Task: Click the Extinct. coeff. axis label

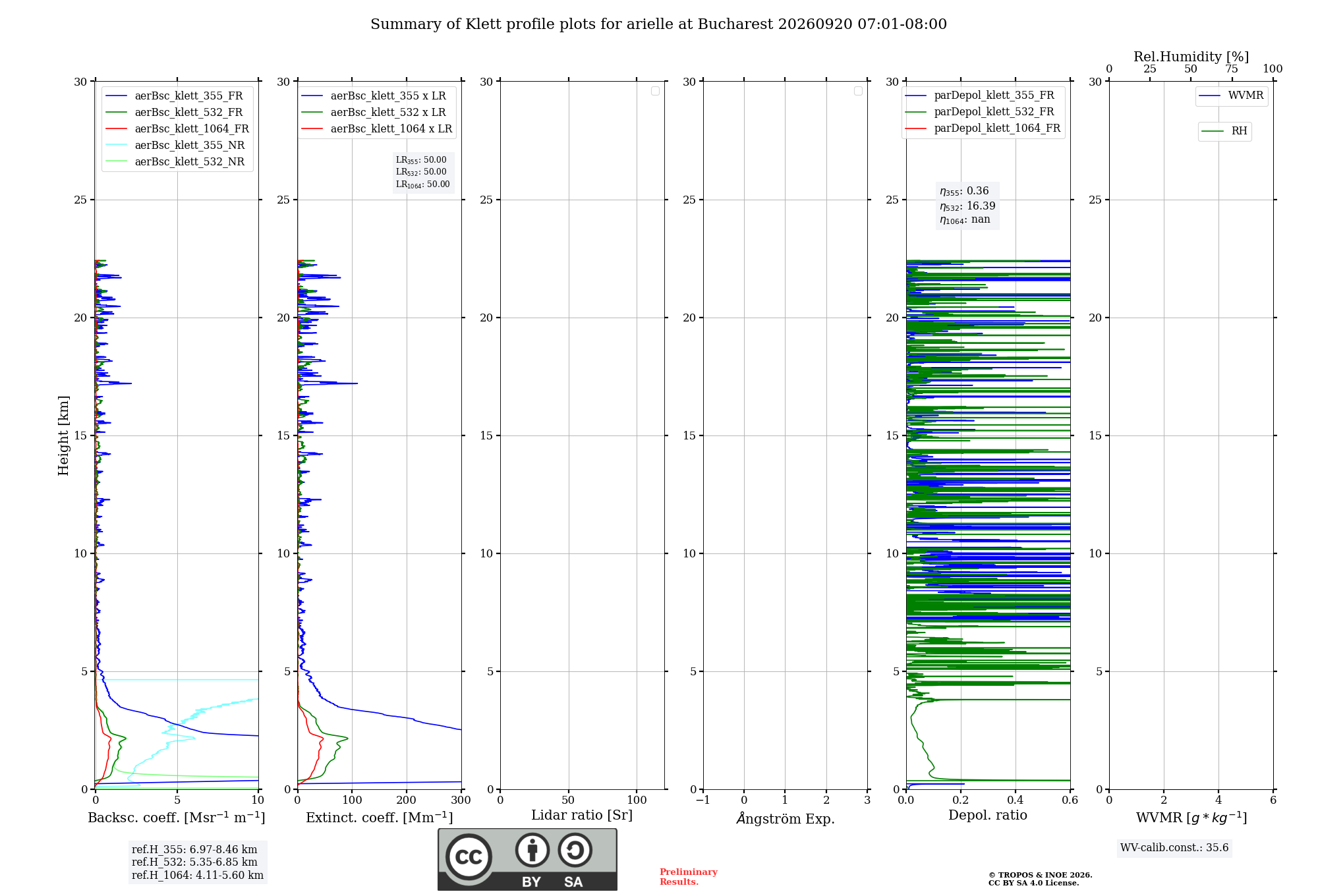Action: tap(380, 818)
